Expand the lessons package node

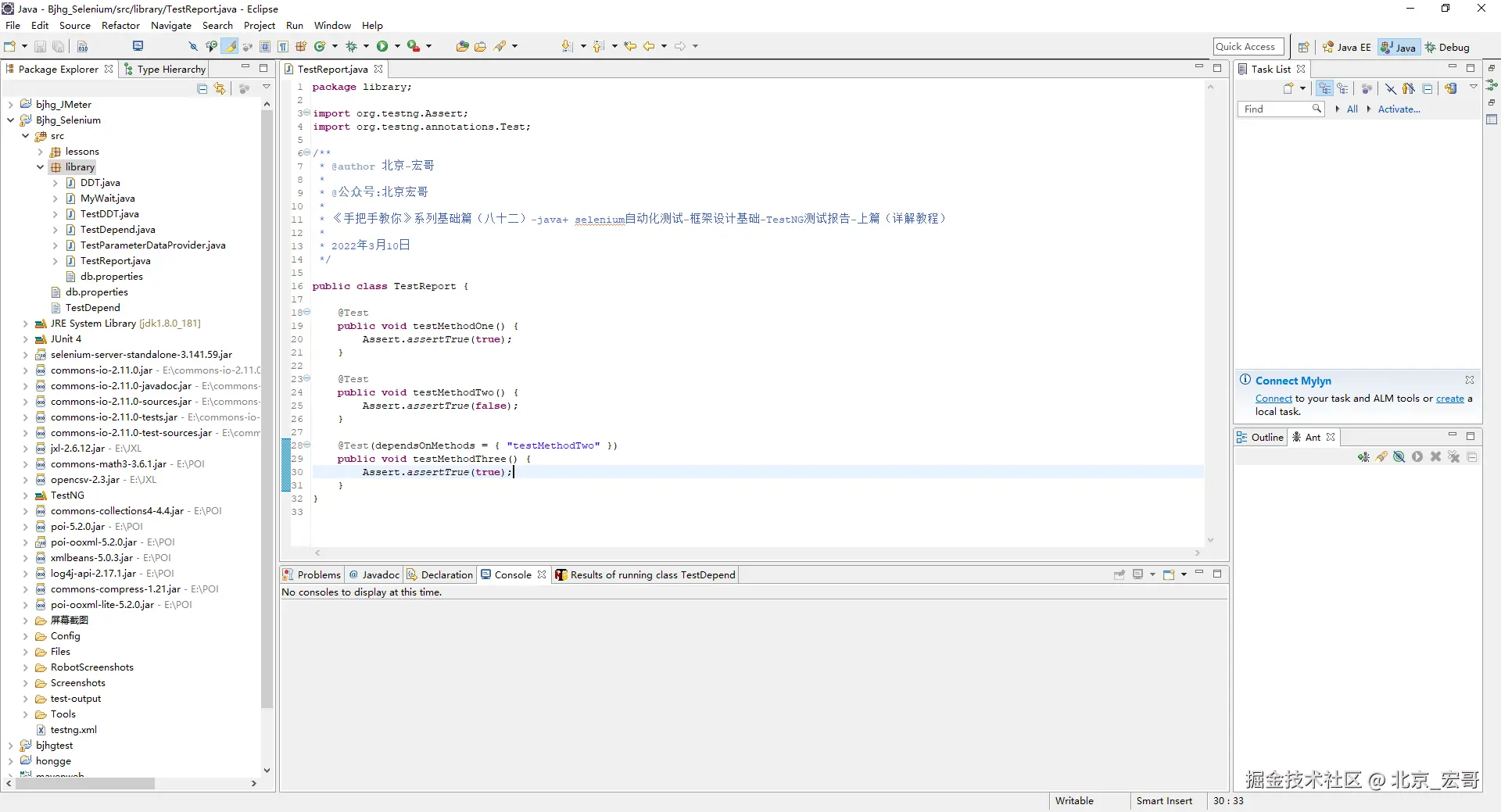[x=41, y=152]
